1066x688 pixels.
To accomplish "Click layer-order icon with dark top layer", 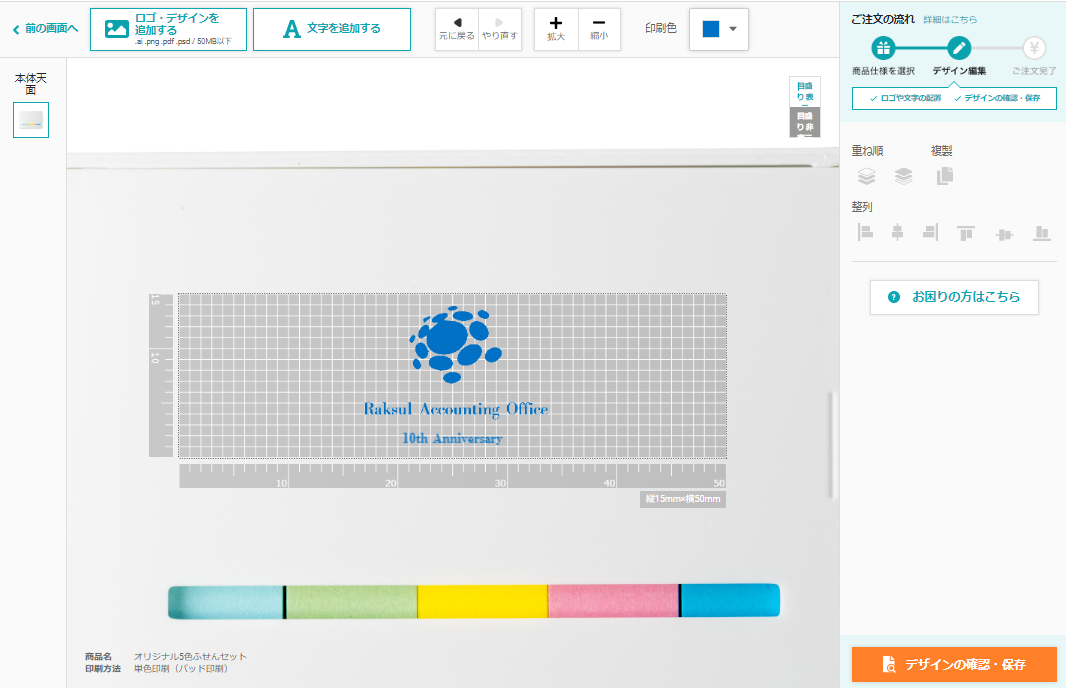I will [x=904, y=177].
